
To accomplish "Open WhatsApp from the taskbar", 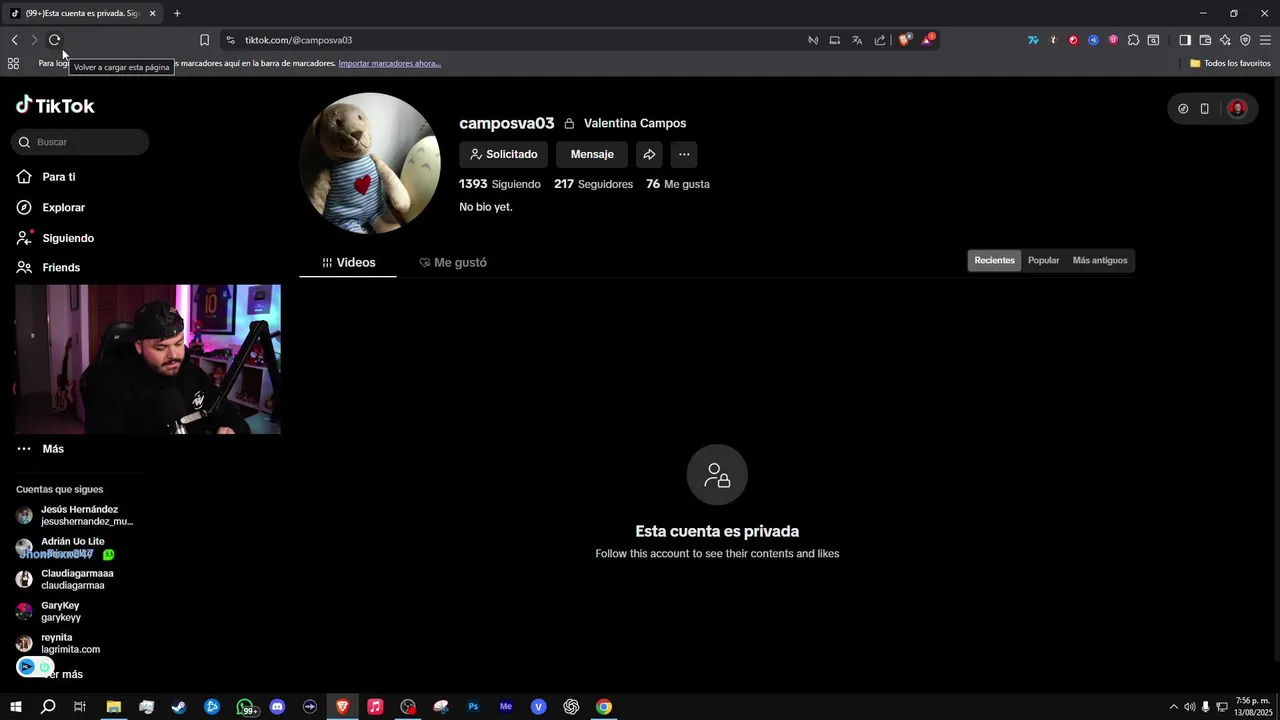I will 245,707.
